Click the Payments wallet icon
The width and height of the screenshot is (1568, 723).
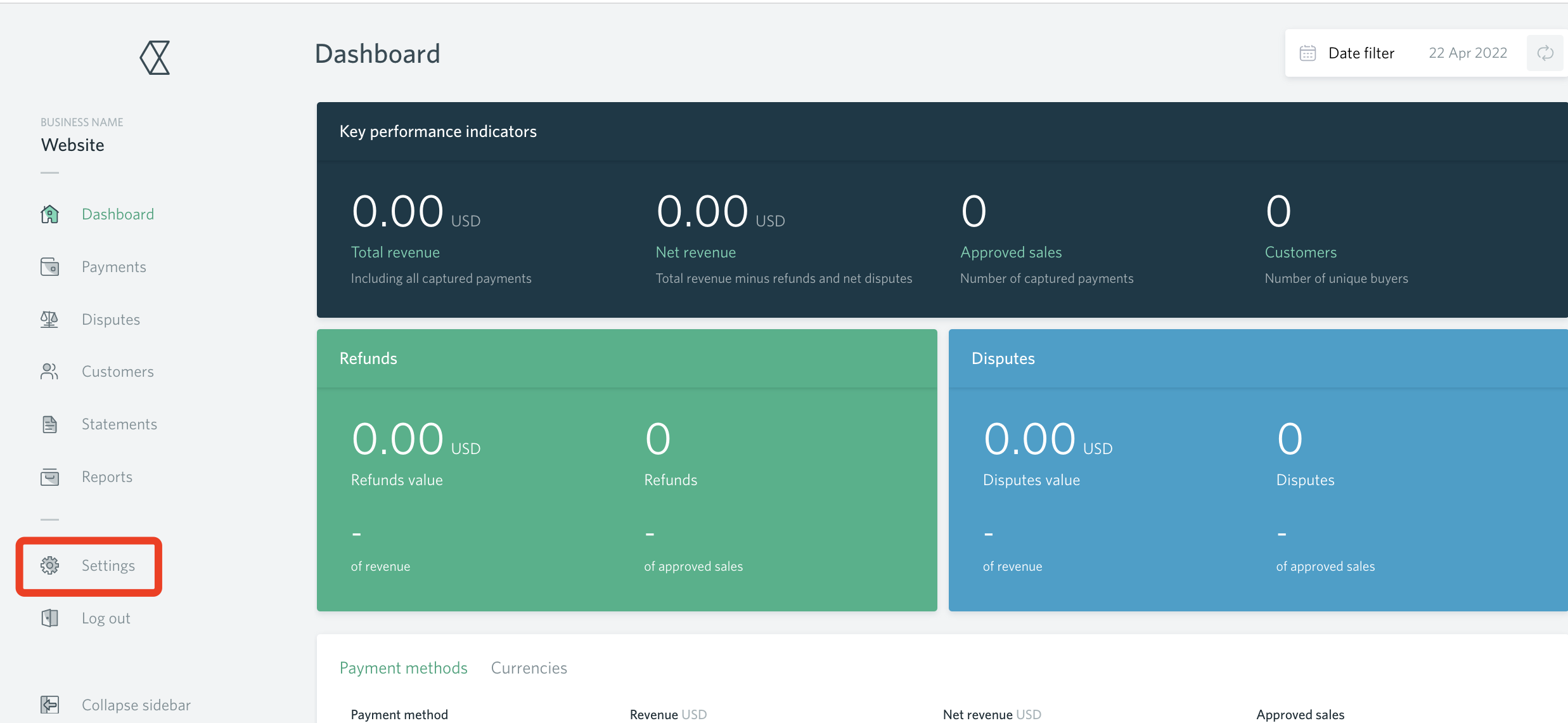point(49,267)
